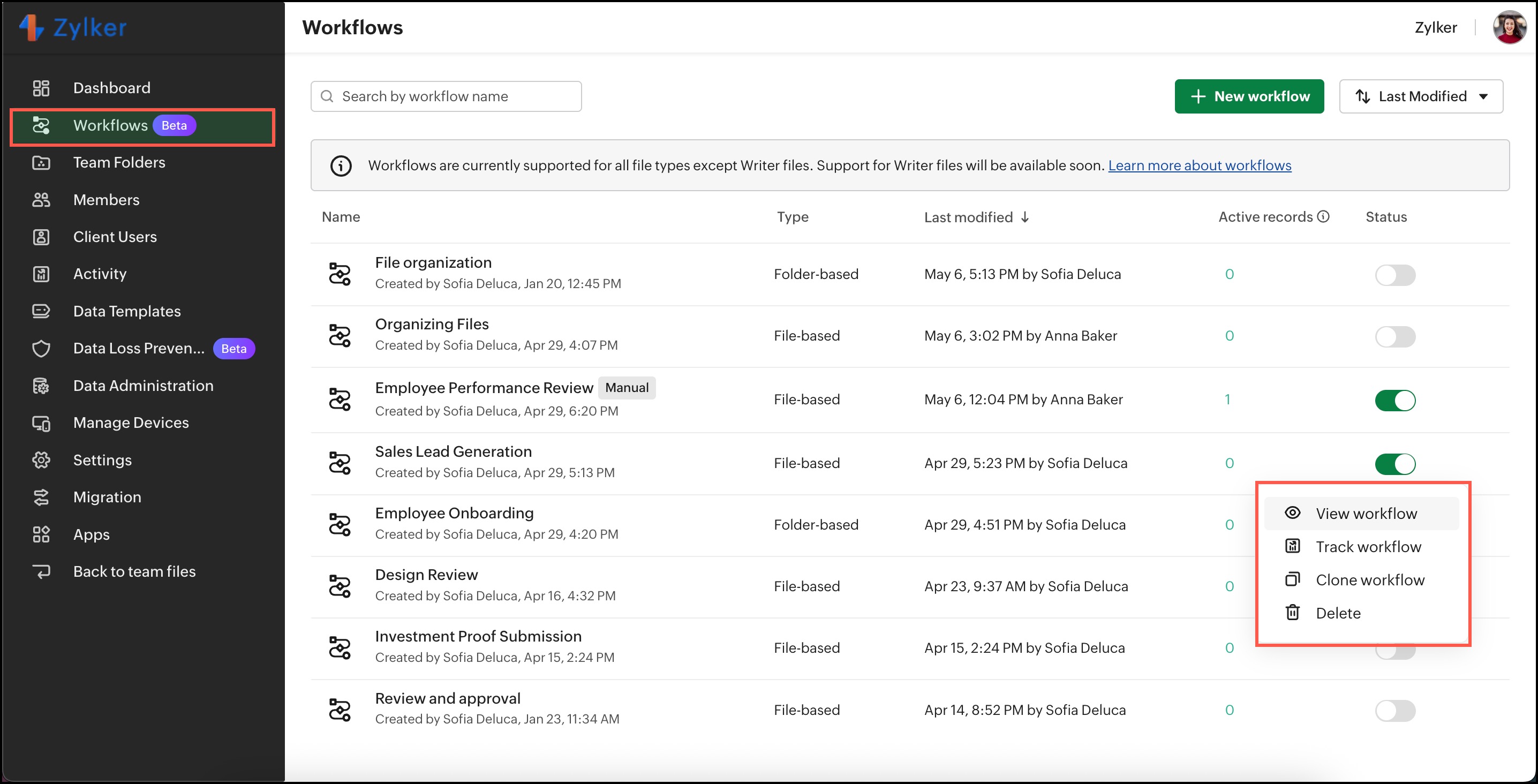Viewport: 1538px width, 784px height.
Task: Click the Members people icon
Action: tap(41, 200)
